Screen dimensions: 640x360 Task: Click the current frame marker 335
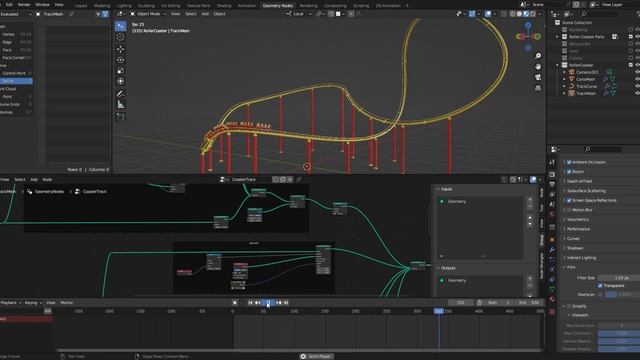tap(439, 311)
